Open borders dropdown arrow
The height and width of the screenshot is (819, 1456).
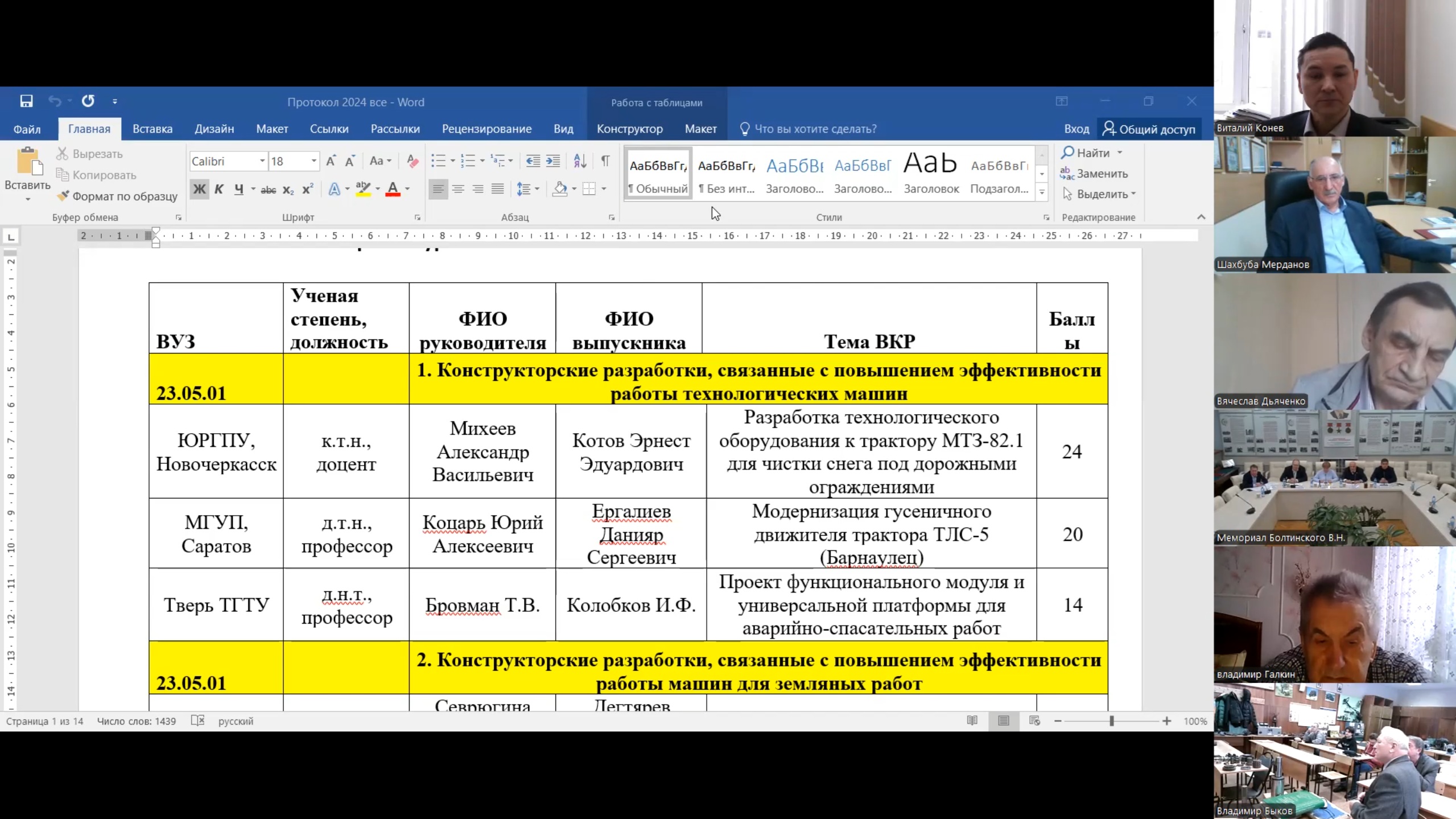(604, 189)
